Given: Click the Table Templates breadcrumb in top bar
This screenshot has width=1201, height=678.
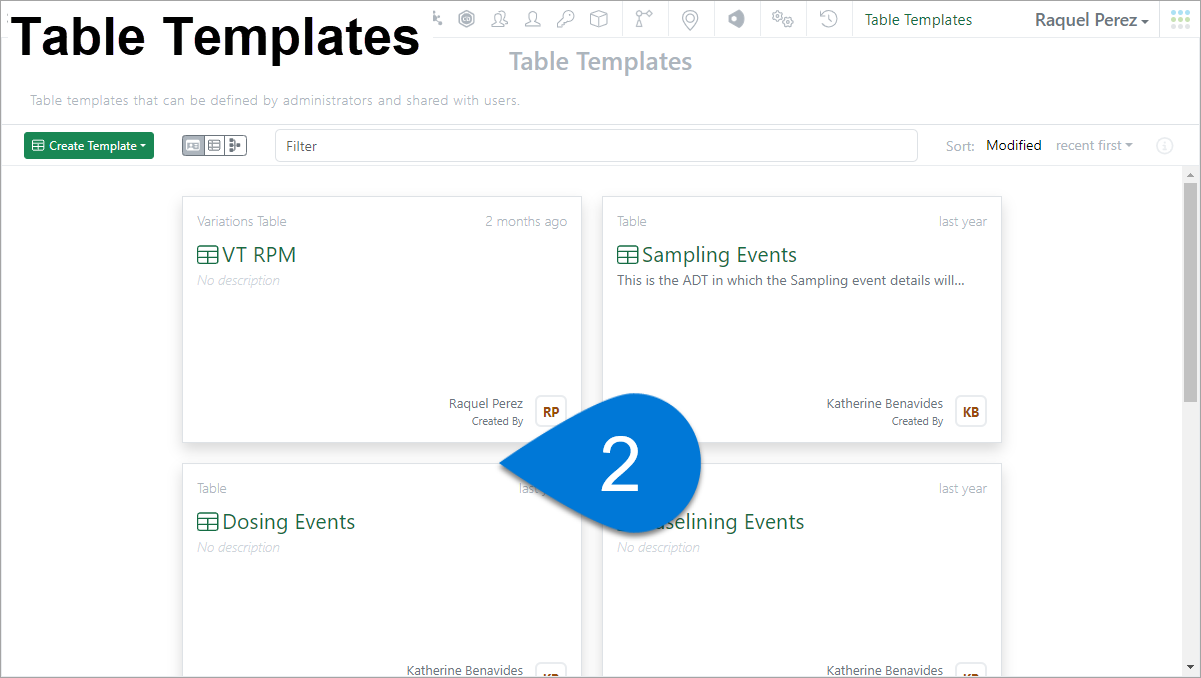Looking at the screenshot, I should (918, 20).
